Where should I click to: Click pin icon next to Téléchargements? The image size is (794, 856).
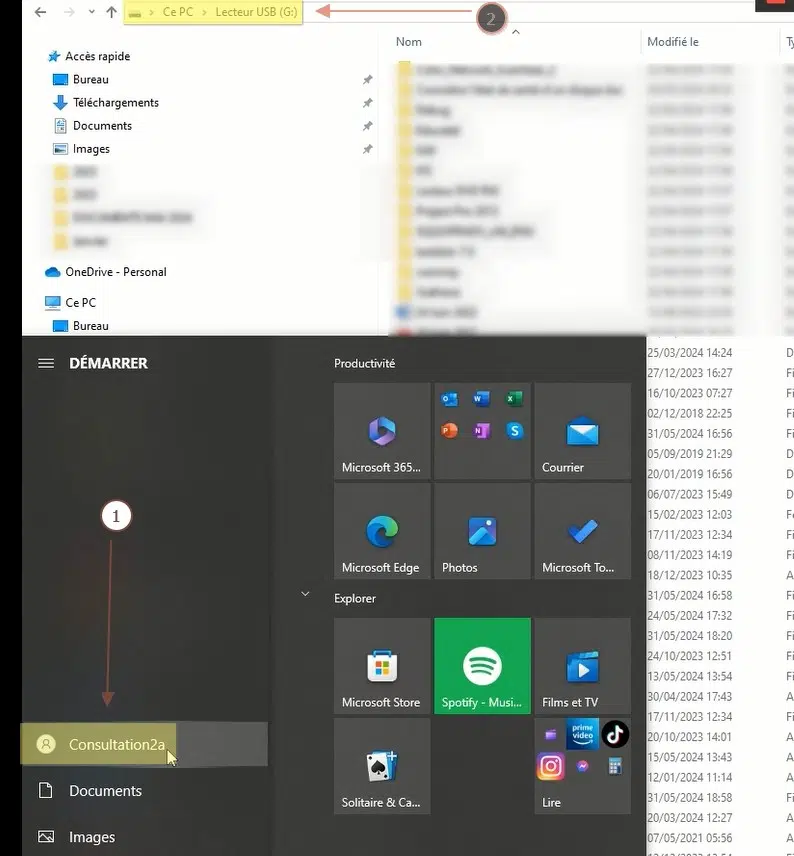tap(368, 103)
